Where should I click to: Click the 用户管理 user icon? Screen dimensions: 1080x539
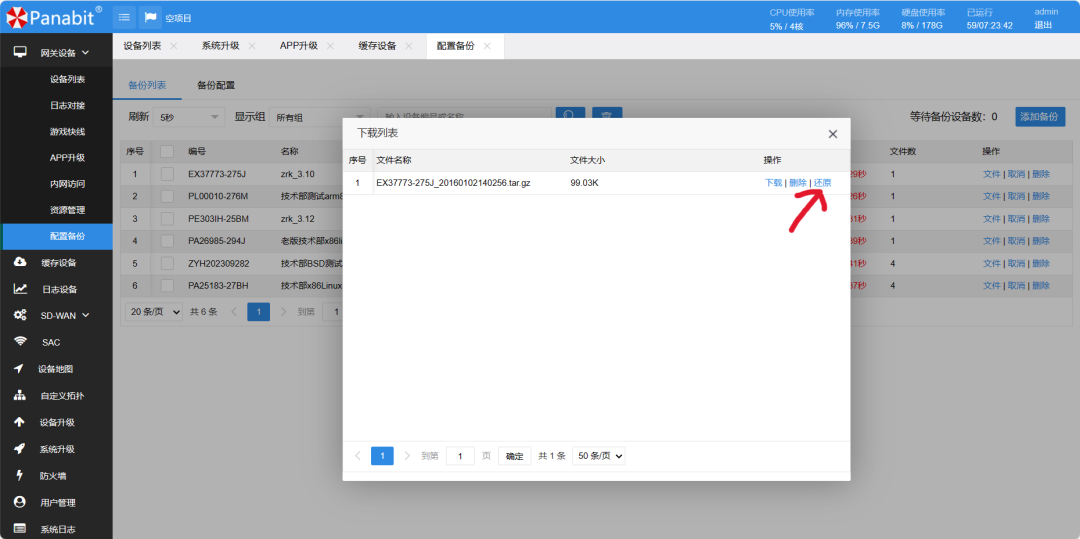tap(19, 502)
